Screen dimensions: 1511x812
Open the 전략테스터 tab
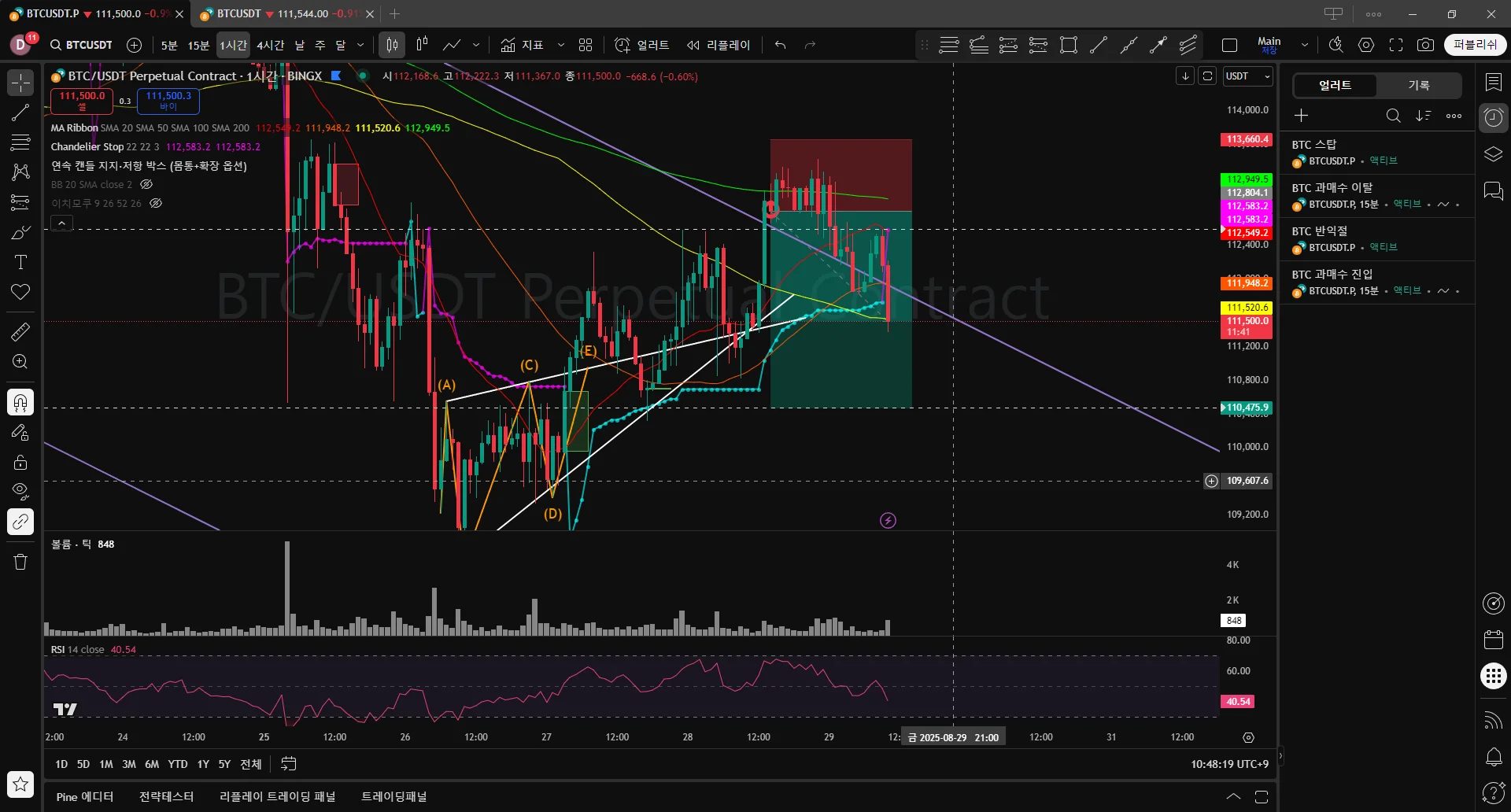[166, 797]
